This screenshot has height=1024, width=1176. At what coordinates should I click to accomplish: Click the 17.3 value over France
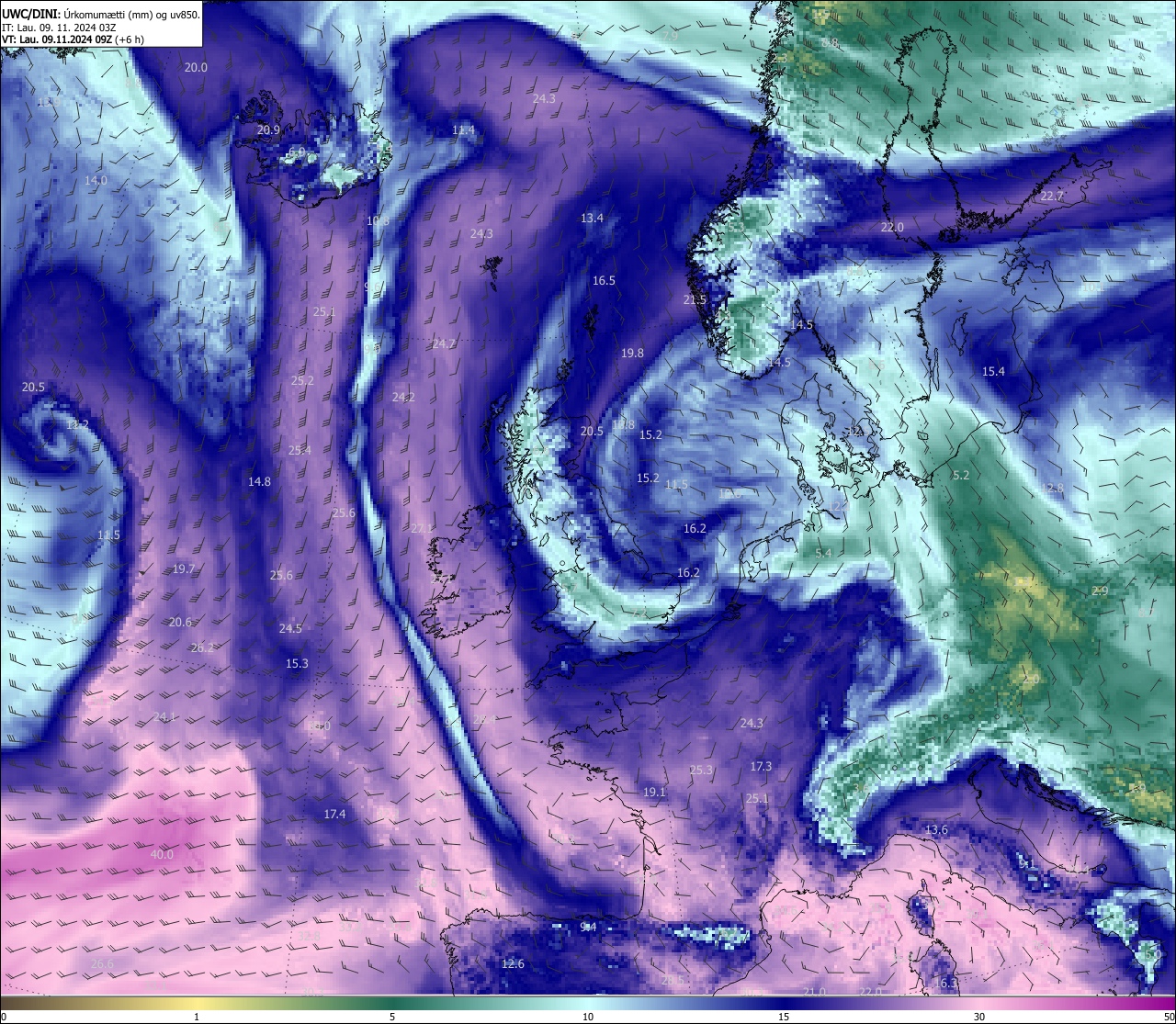(x=761, y=767)
